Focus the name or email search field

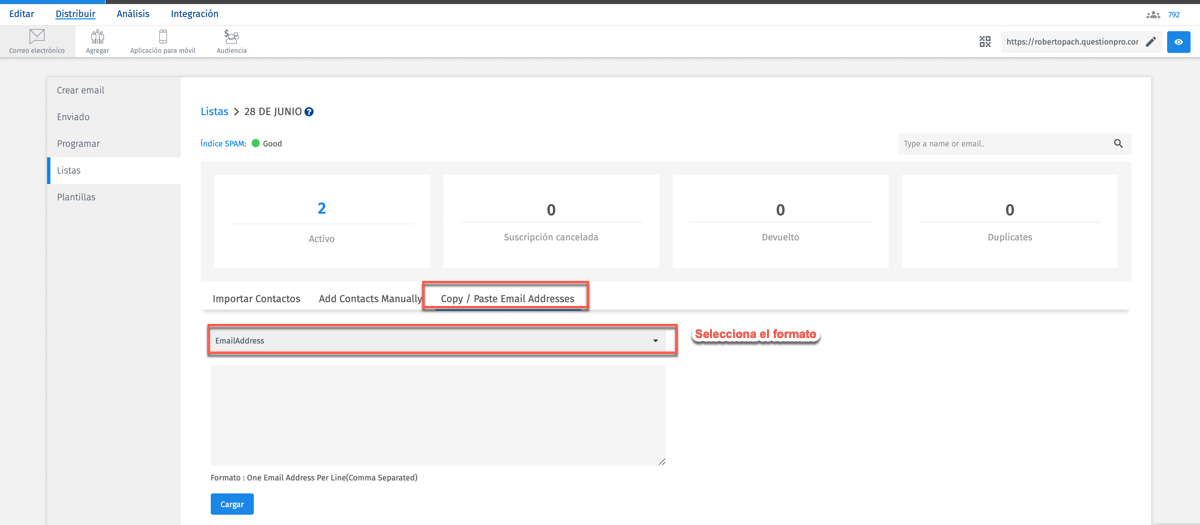(1004, 144)
